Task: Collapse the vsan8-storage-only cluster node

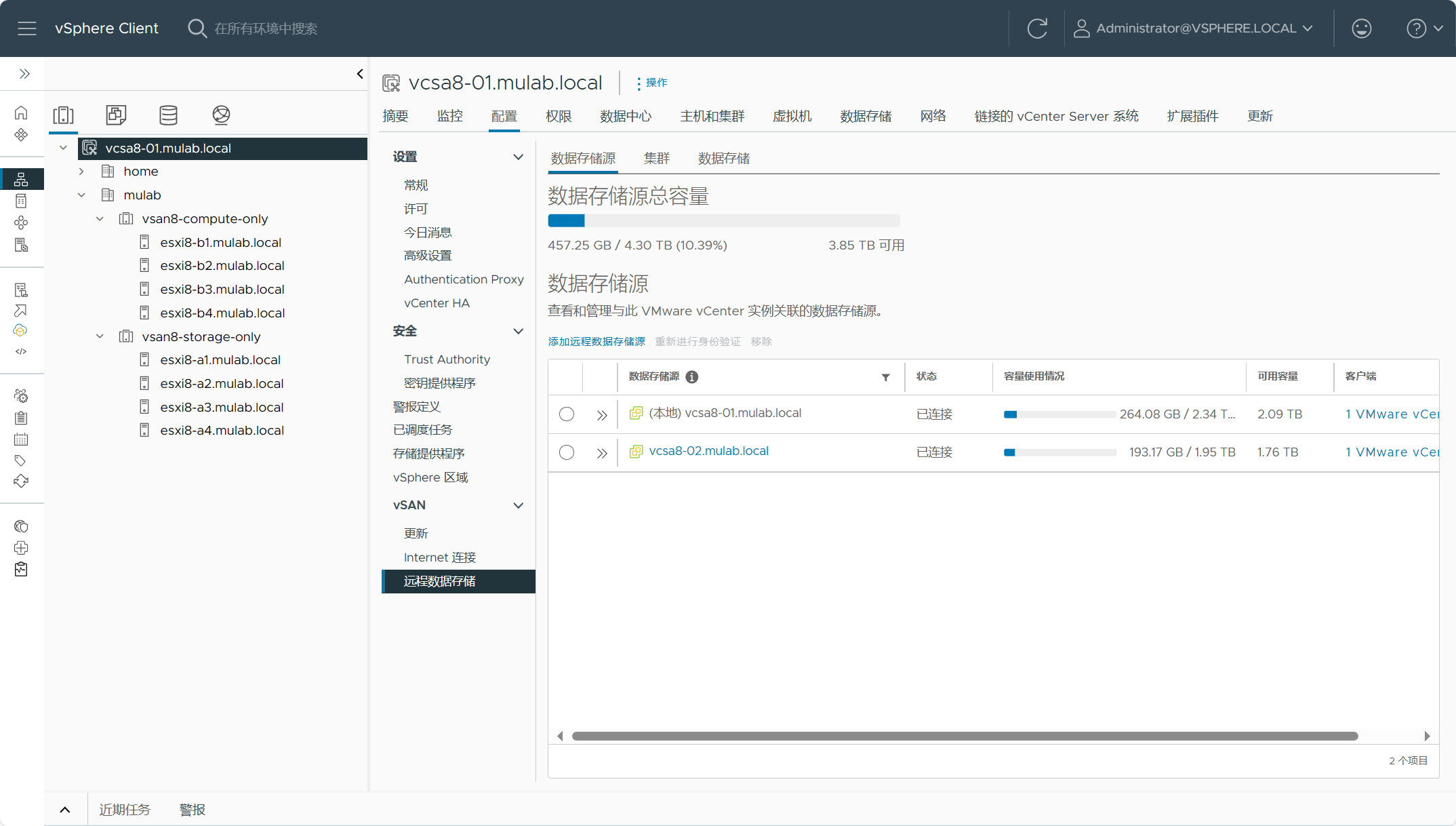Action: point(100,336)
